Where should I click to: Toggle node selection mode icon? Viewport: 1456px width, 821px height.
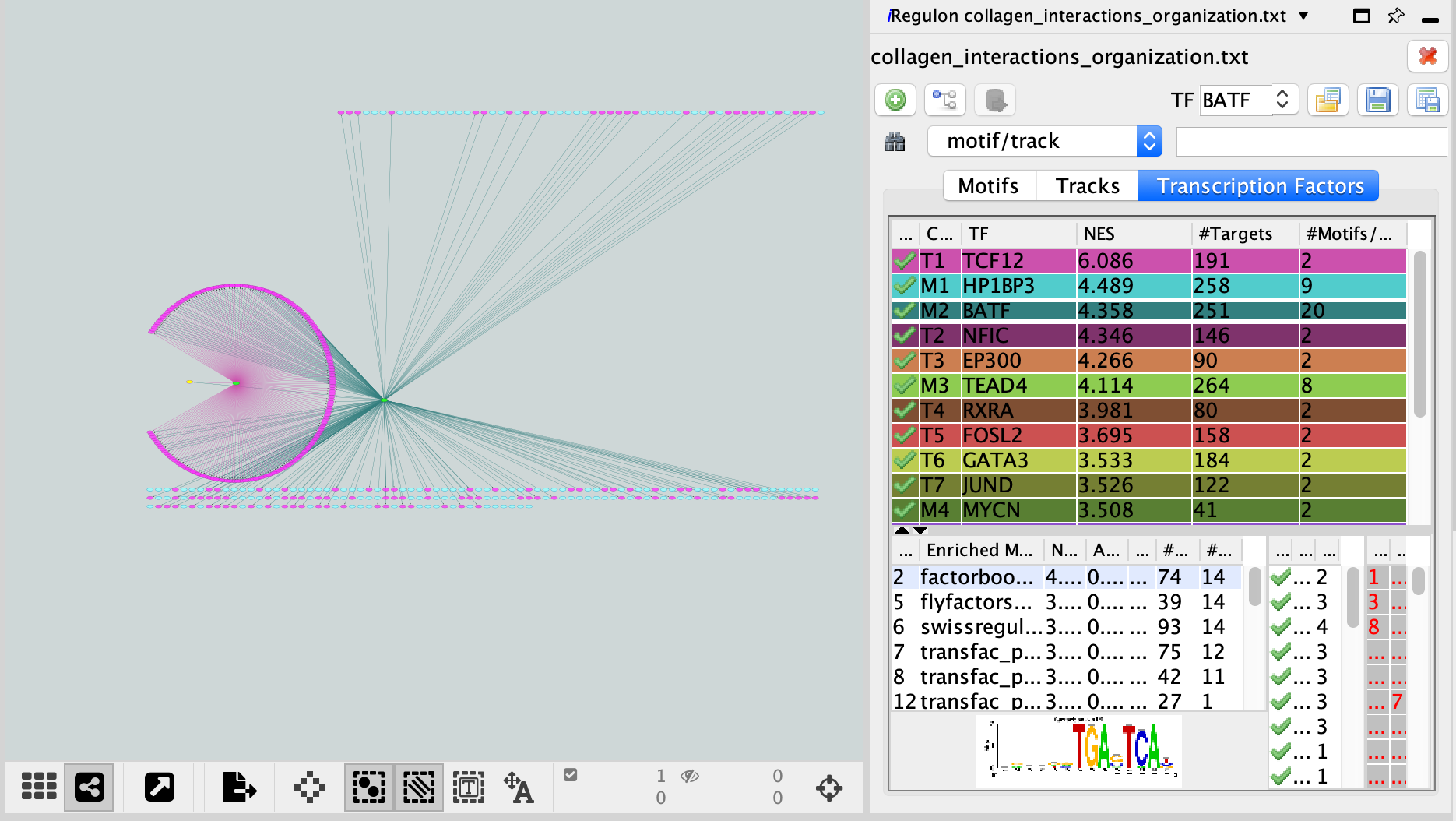click(x=369, y=787)
